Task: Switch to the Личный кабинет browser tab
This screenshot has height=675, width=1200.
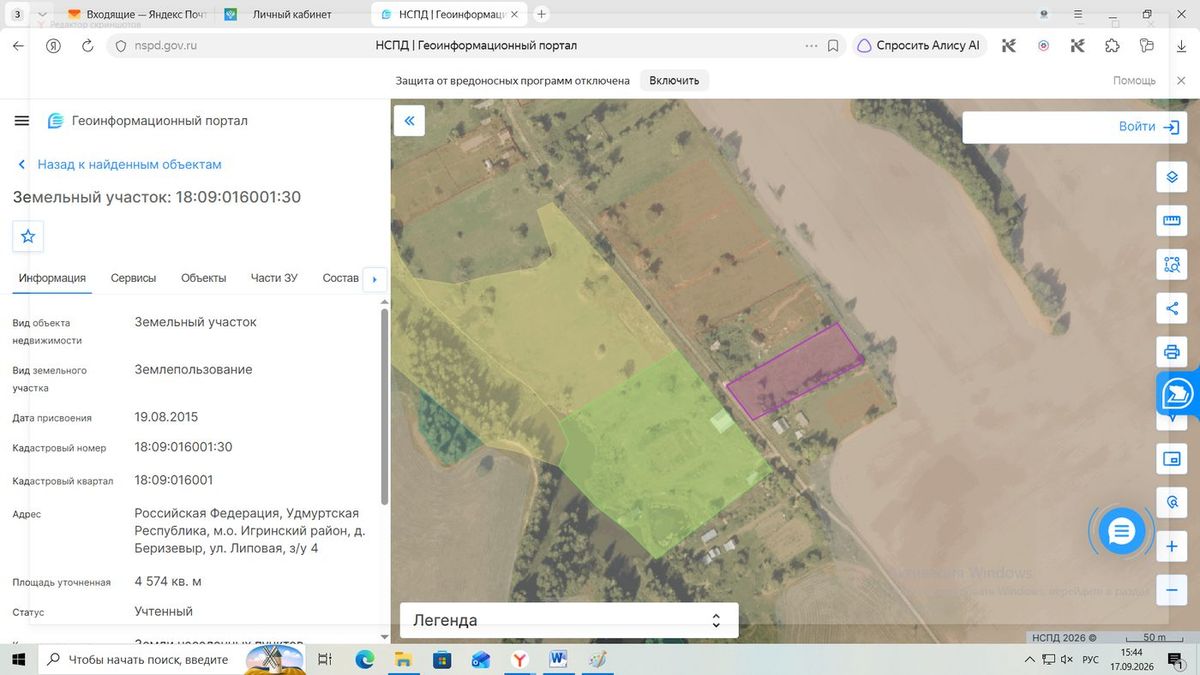Action: [291, 15]
